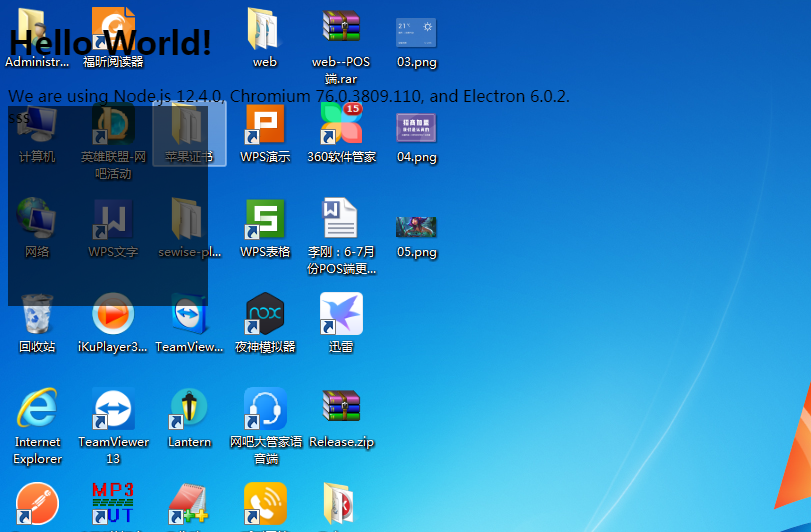Click the 计算机 desktop icon
The height and width of the screenshot is (532, 811).
pyautogui.click(x=37, y=133)
